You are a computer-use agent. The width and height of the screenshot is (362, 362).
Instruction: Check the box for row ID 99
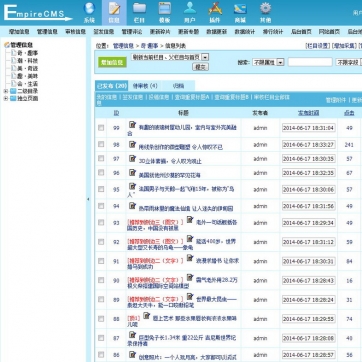tap(101, 128)
